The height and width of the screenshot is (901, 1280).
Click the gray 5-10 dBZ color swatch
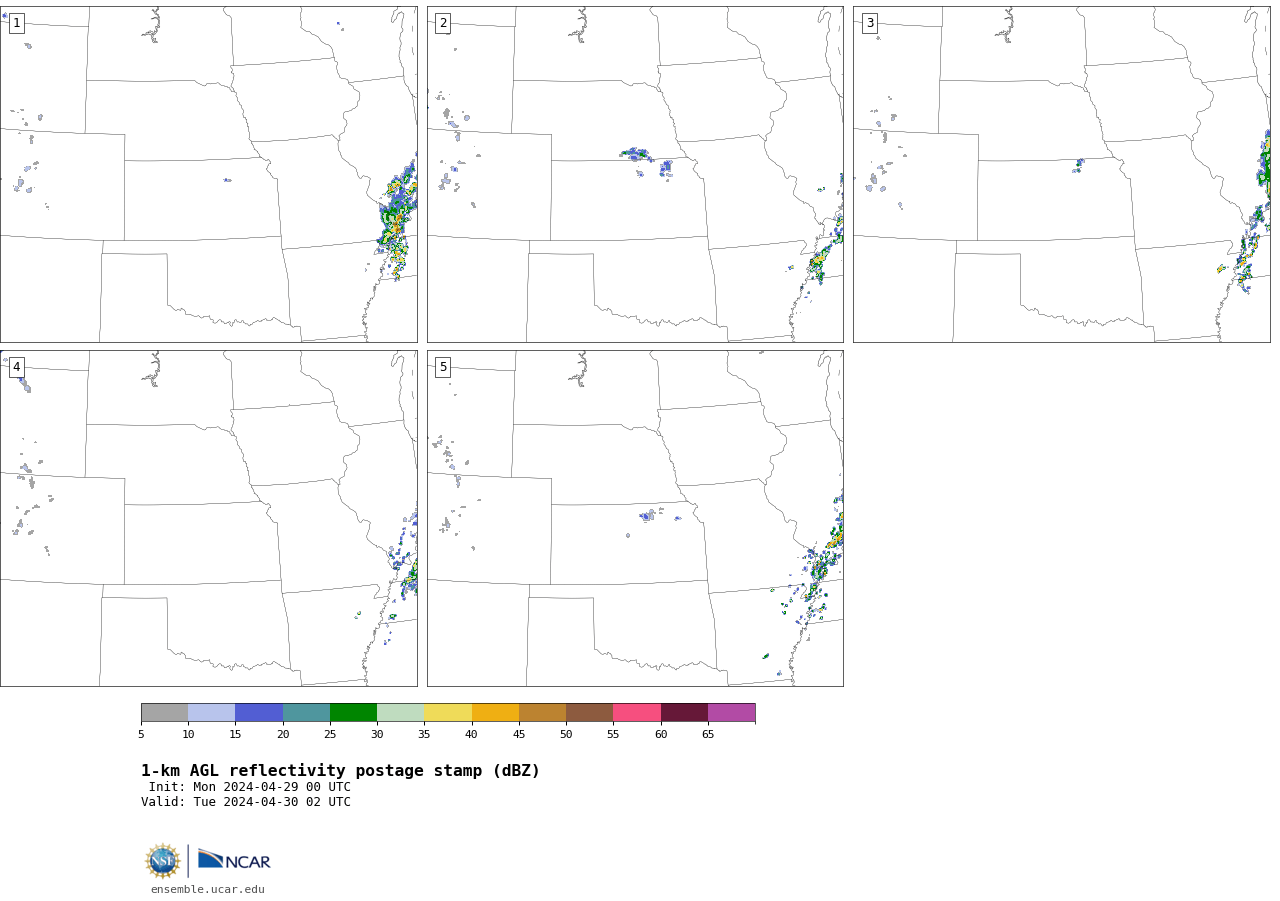[x=164, y=712]
